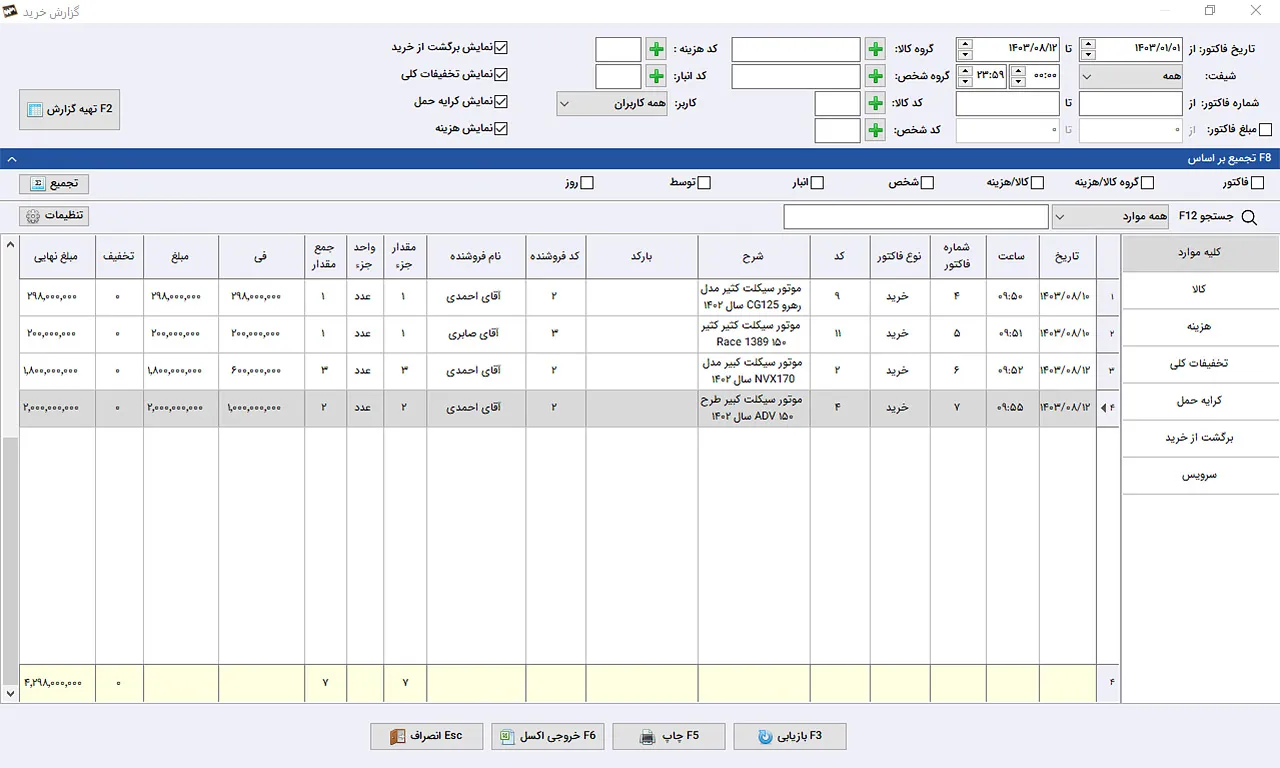
Task: Click the جستجو search text field
Action: (x=916, y=216)
